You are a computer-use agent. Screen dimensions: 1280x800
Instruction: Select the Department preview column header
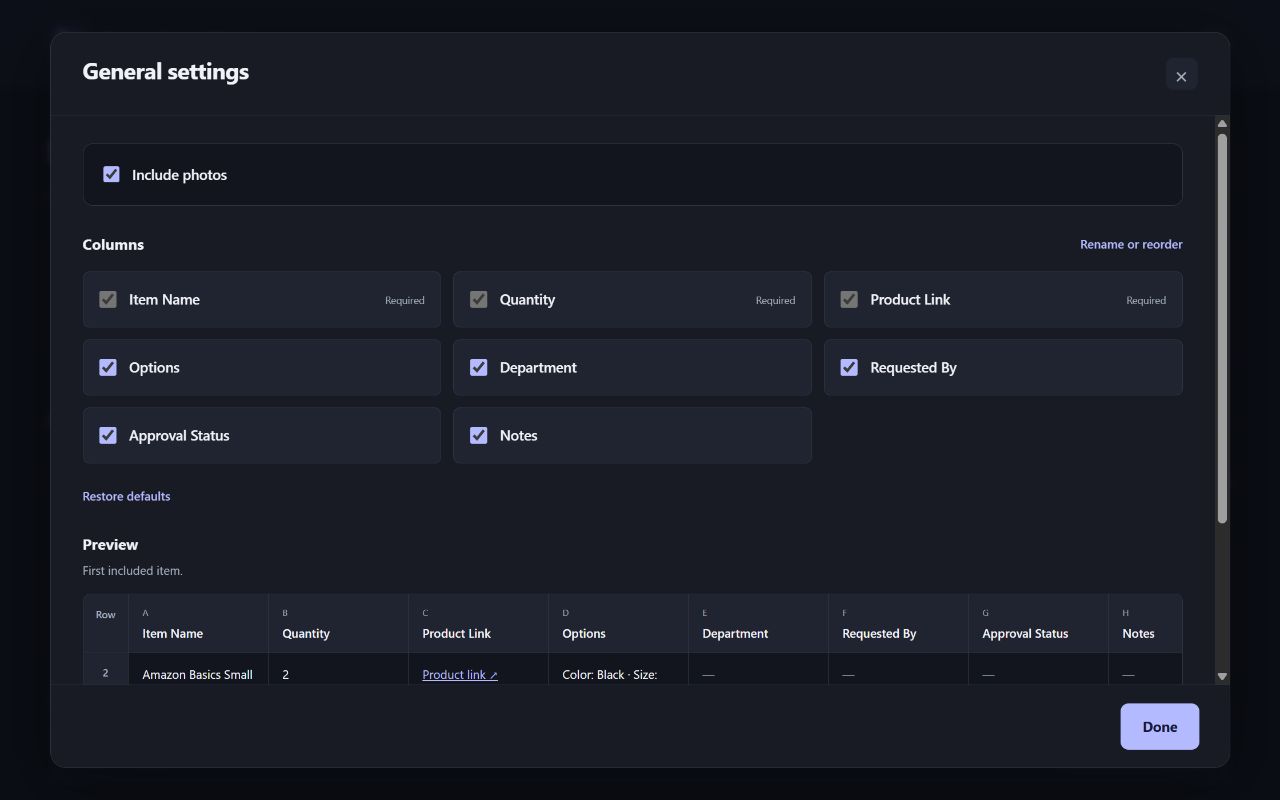pos(758,624)
